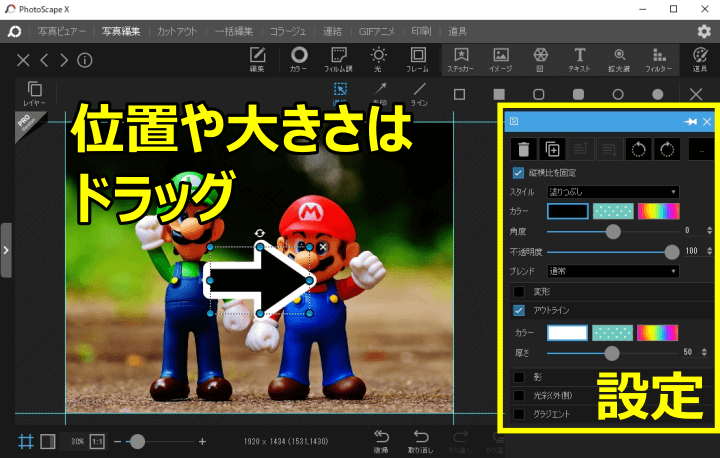Image resolution: width=720 pixels, height=458 pixels.
Task: Set zoom to 1:1 button
Action: click(97, 442)
